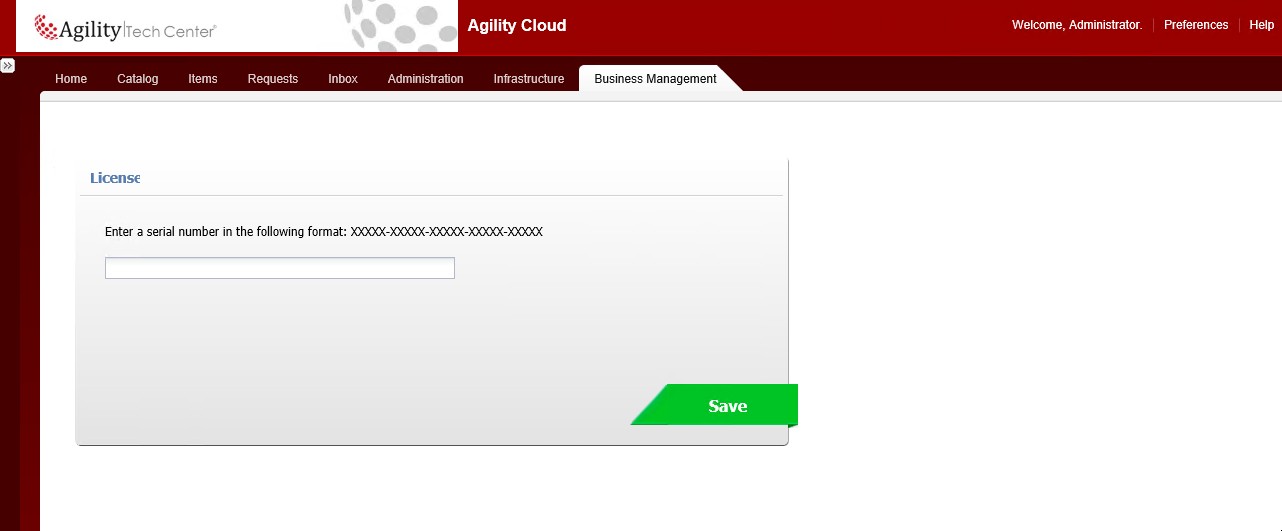Switch to the Infrastructure tab
This screenshot has width=1282, height=531.
pyautogui.click(x=529, y=79)
